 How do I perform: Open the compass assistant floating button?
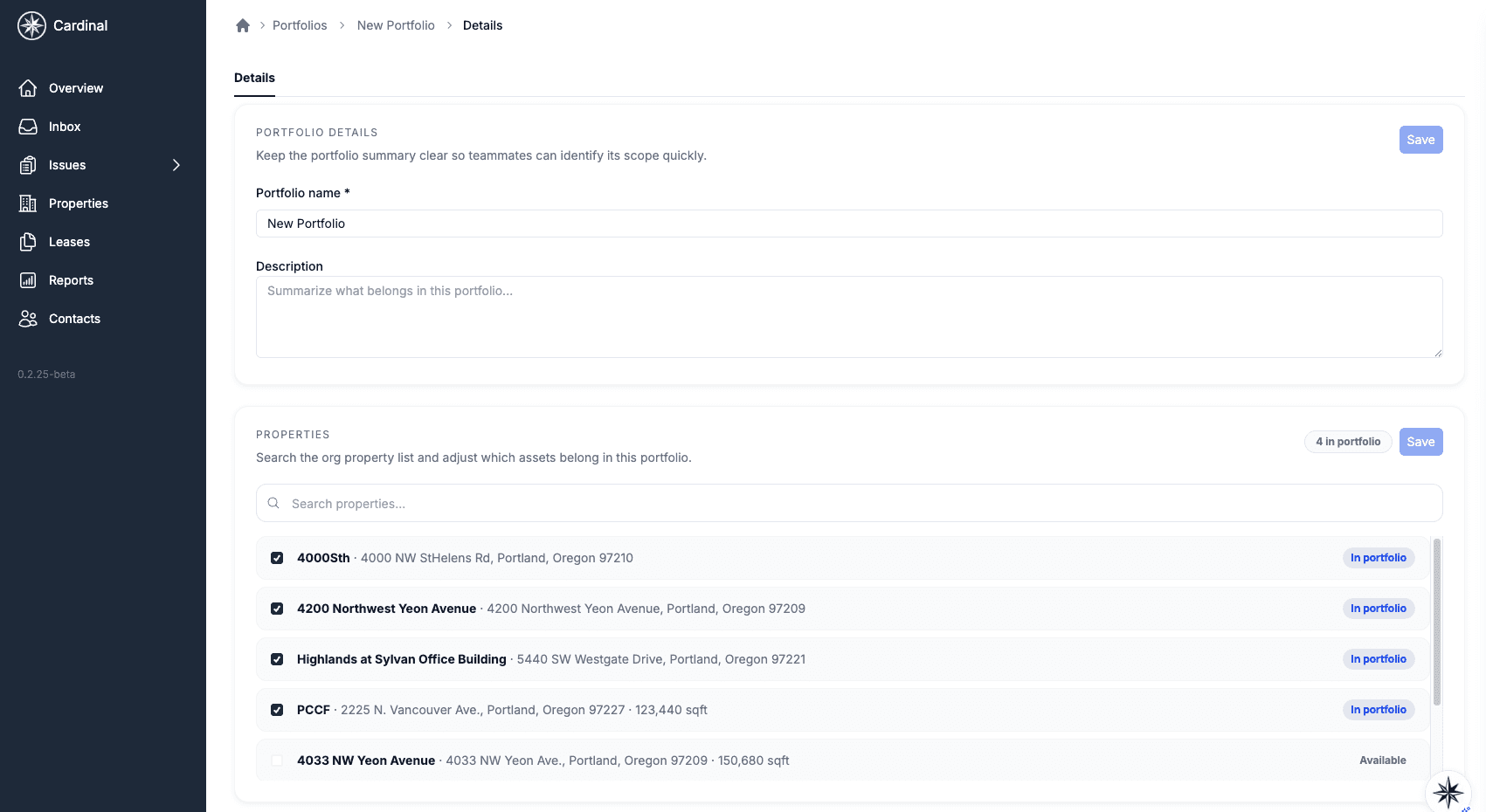pyautogui.click(x=1448, y=792)
